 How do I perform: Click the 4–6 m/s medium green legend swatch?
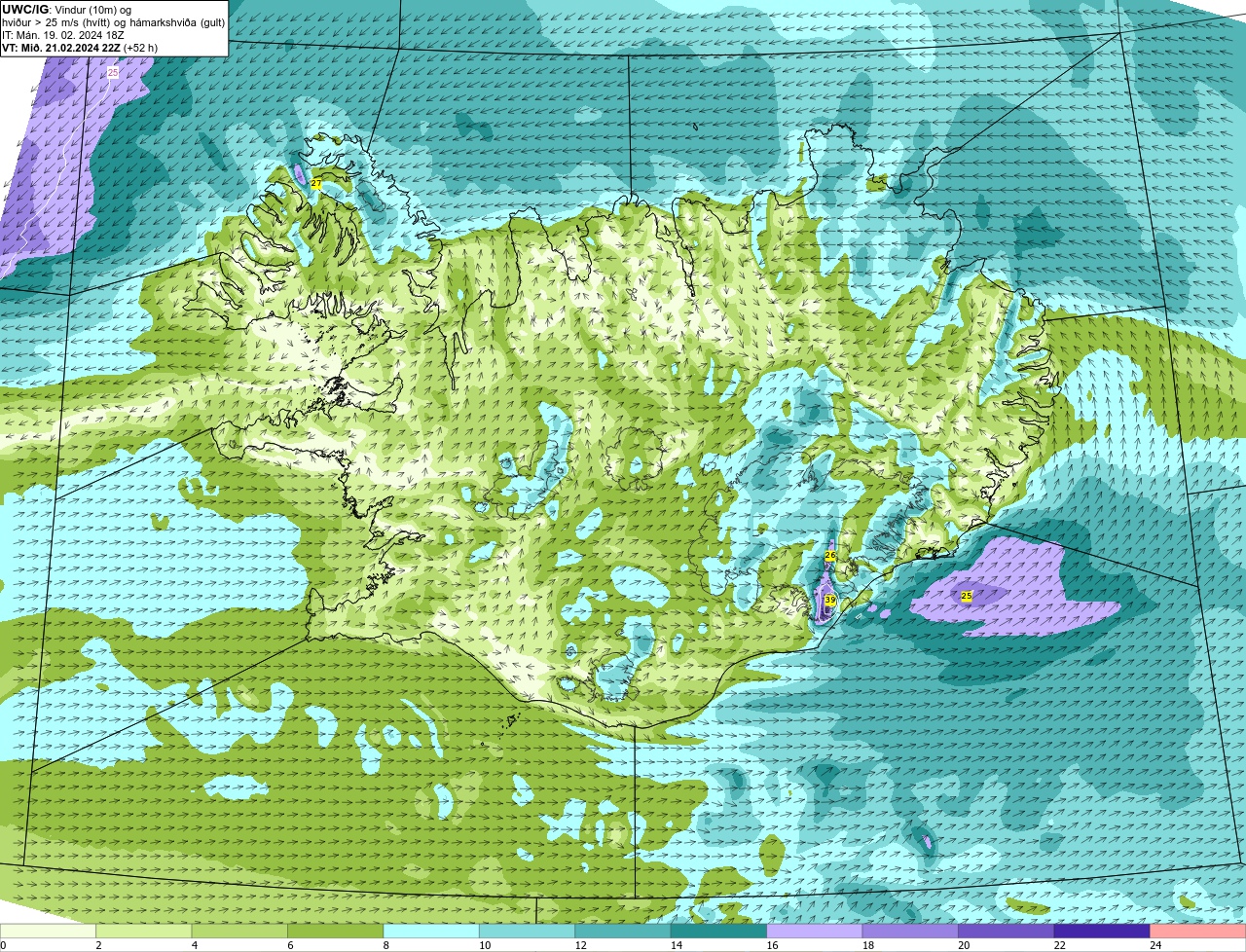click(240, 932)
